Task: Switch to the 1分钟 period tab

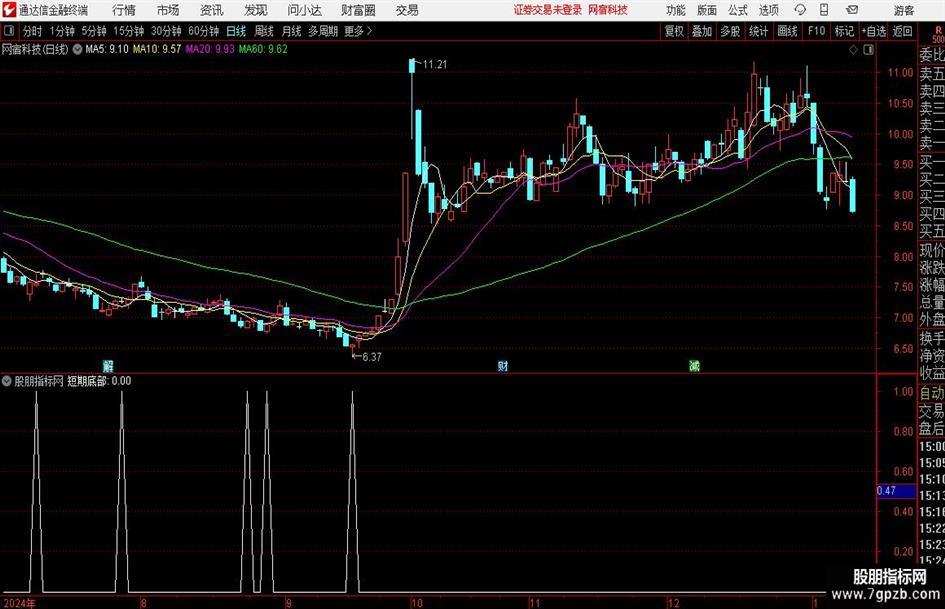Action: coord(62,31)
